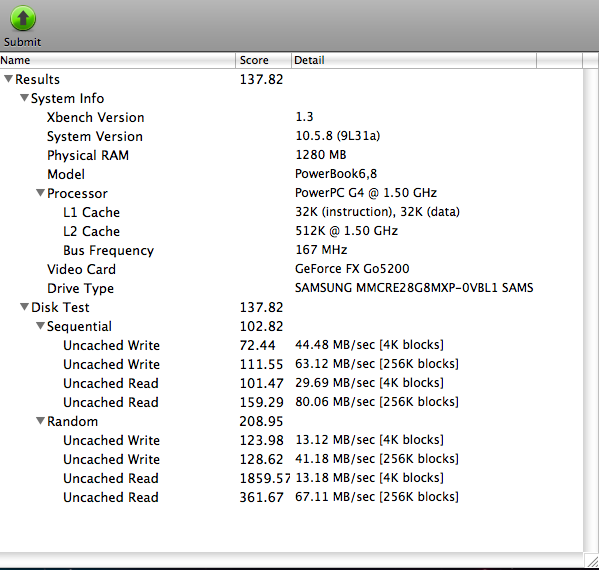Click the 167 MHz value
Screen dimensions: 599x570
tap(321, 249)
